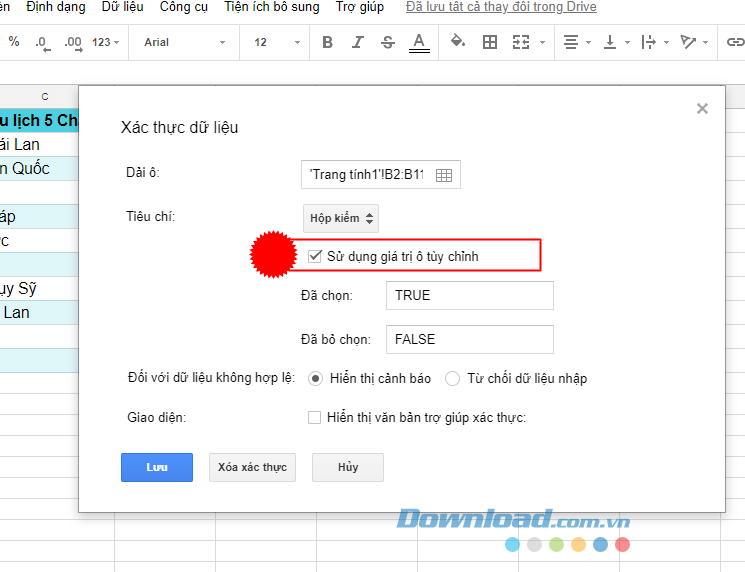Open the Dữ liệu menu
This screenshot has height=572, width=745.
[123, 7]
